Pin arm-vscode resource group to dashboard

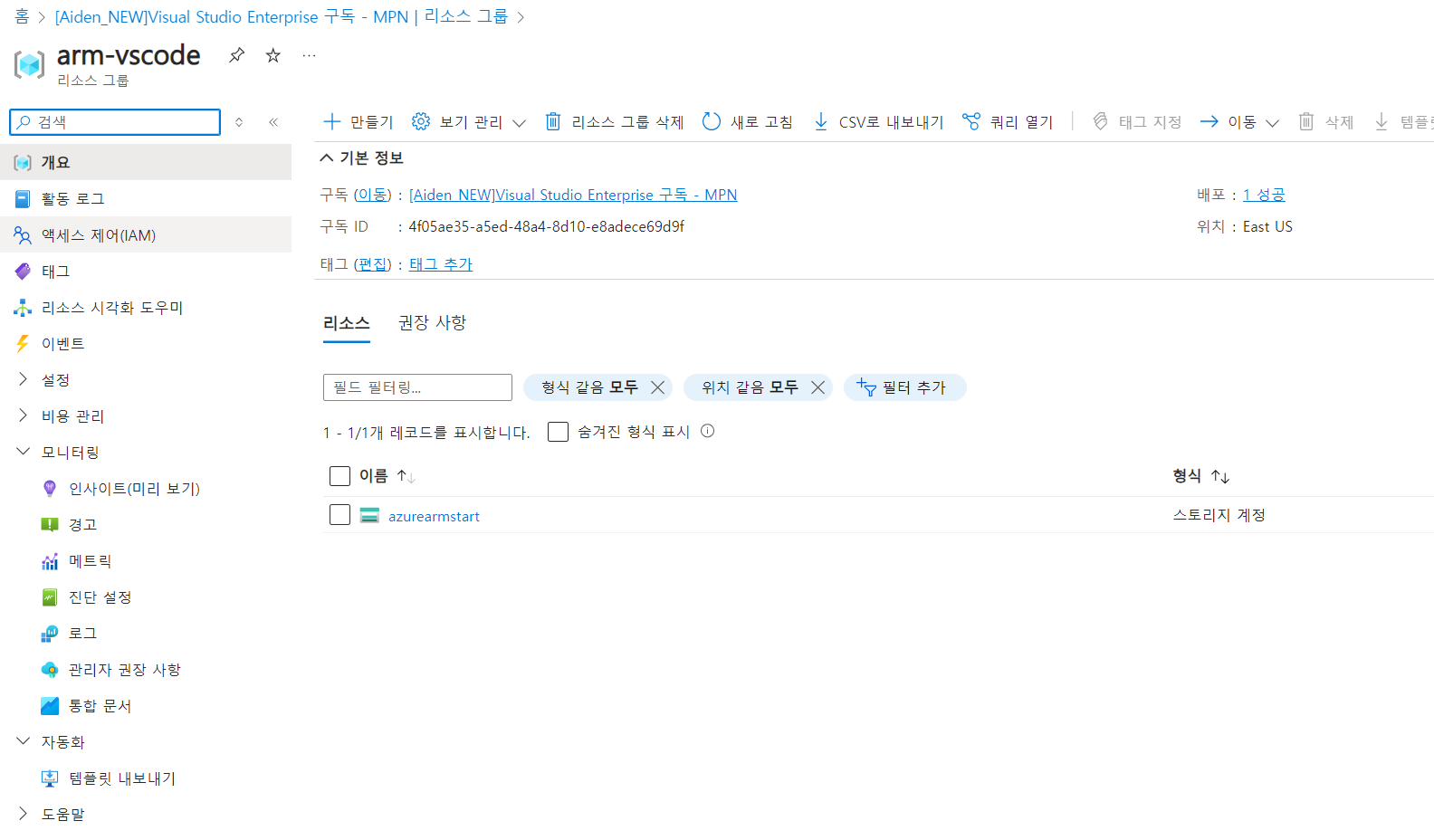pyautogui.click(x=236, y=55)
